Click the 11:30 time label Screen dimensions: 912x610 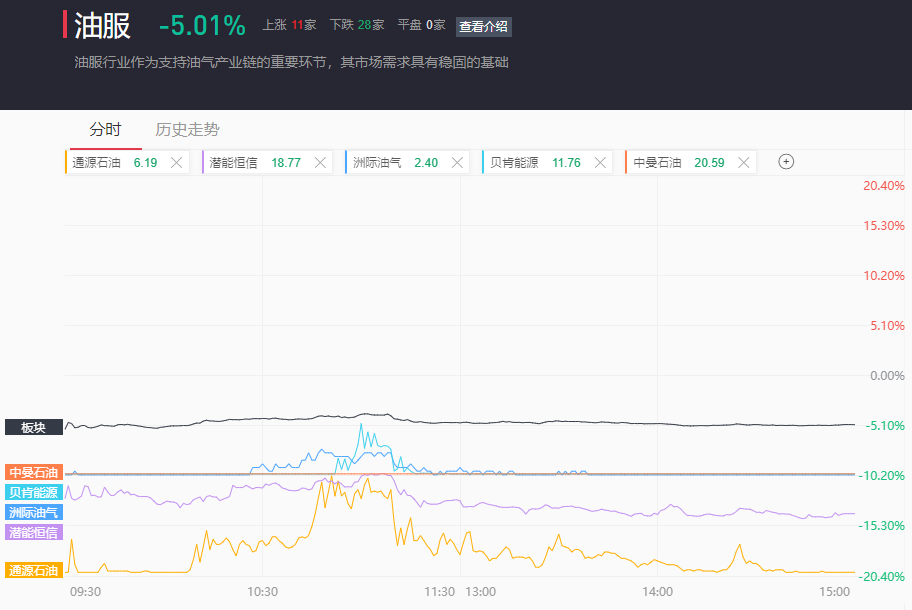coord(439,592)
